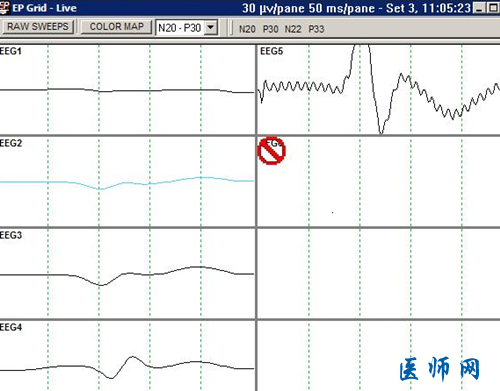Screen dimensions: 500x391
Task: Select the N22 marker label
Action: coord(293,29)
